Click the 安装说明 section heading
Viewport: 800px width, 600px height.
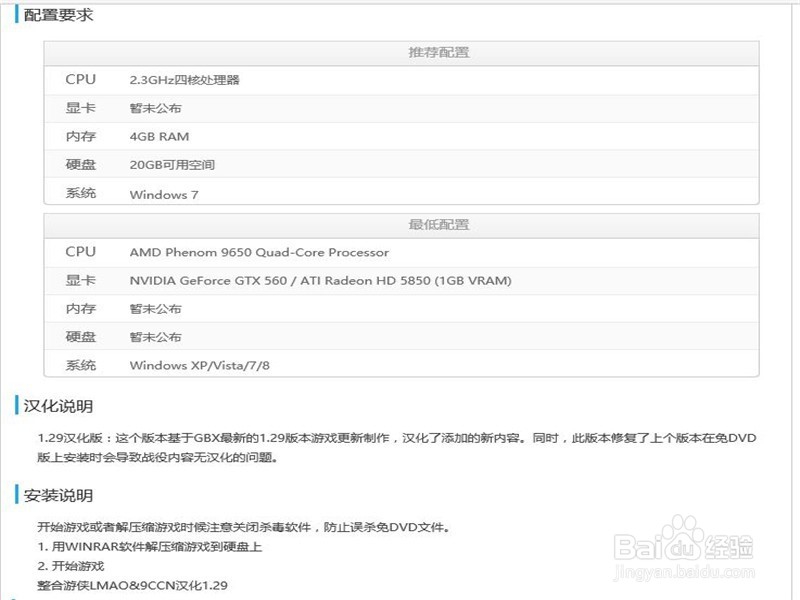click(58, 495)
